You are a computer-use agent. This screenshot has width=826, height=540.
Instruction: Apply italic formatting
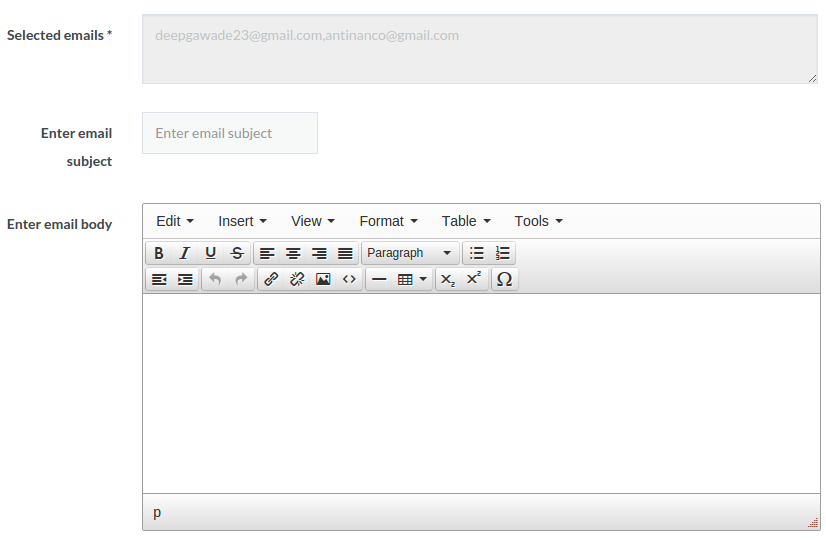(184, 253)
